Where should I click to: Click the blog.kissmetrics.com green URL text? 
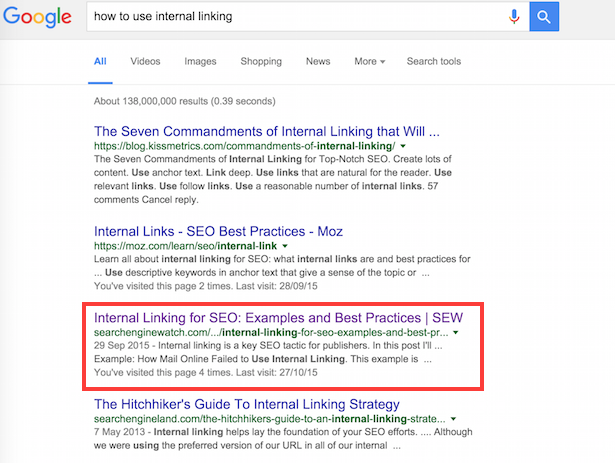[230, 146]
